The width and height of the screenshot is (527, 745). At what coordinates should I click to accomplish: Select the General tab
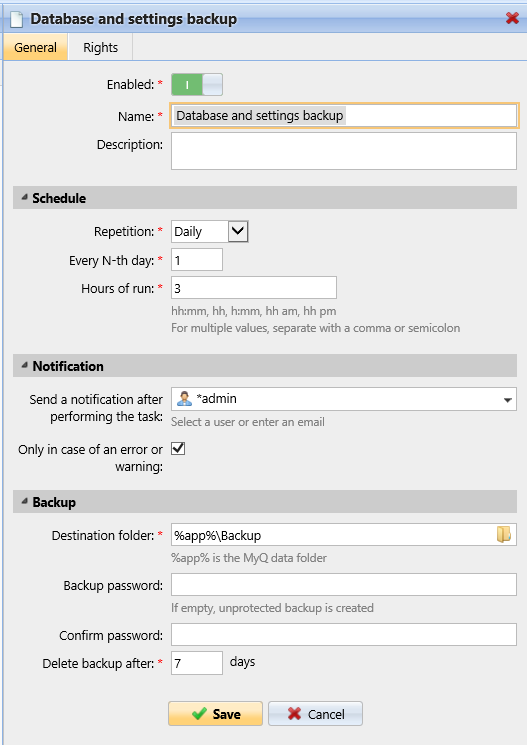click(35, 47)
